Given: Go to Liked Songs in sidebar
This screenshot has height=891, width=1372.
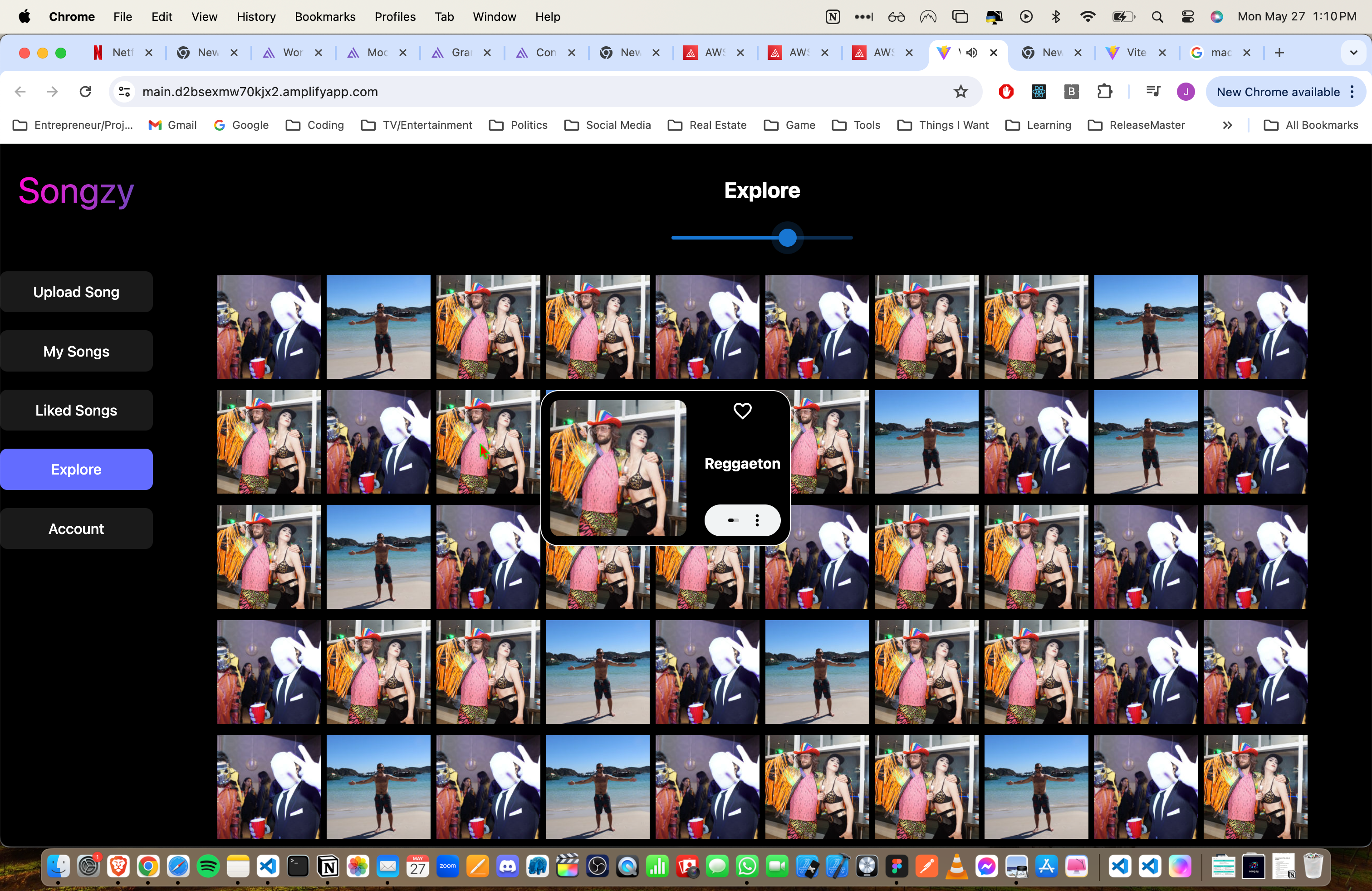Looking at the screenshot, I should 76,411.
